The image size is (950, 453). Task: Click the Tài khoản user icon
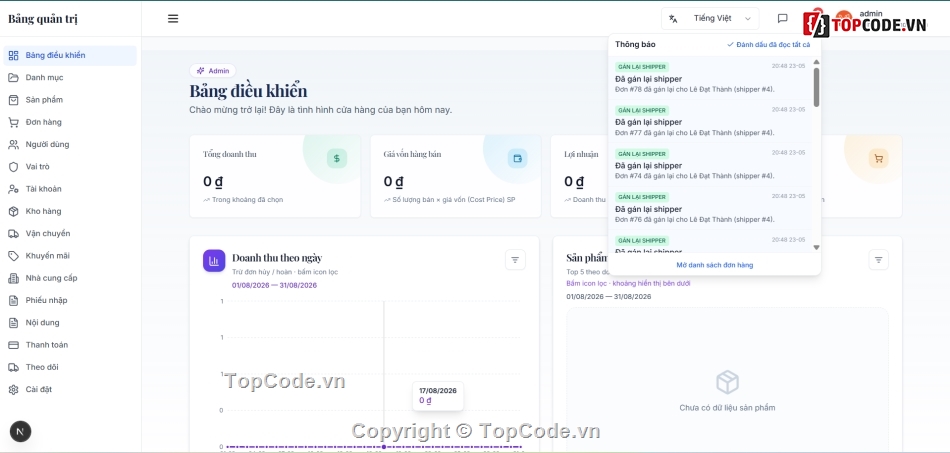[13, 189]
